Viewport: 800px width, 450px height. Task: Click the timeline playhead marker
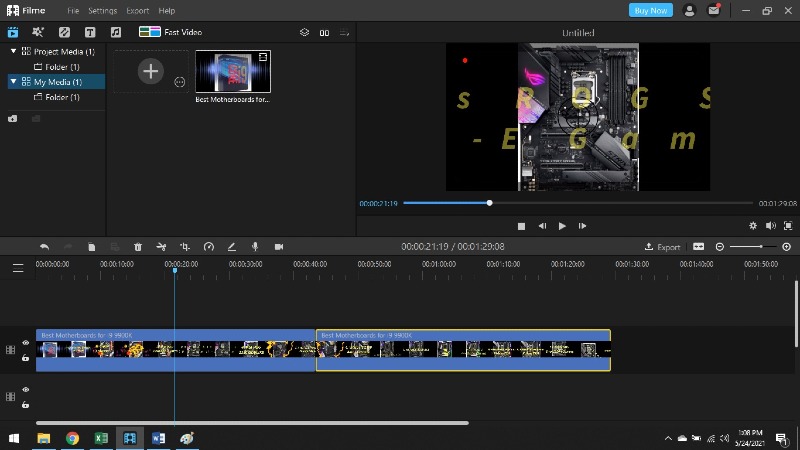tap(174, 270)
